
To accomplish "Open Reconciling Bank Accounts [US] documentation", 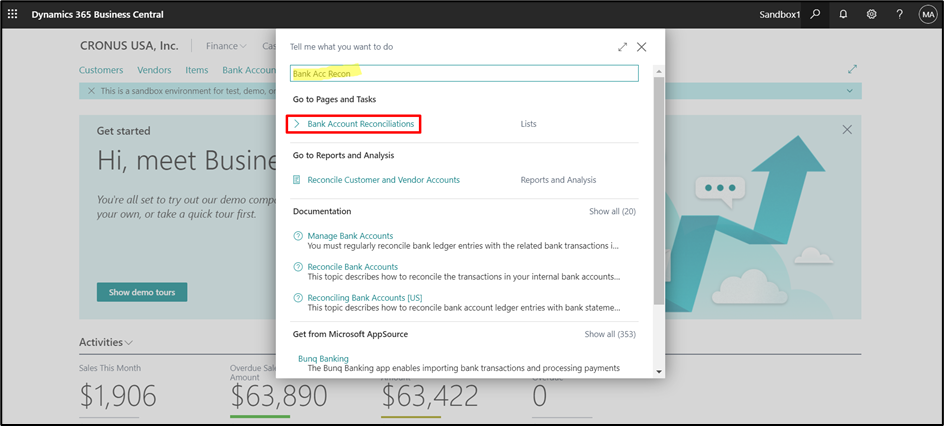I will [365, 298].
